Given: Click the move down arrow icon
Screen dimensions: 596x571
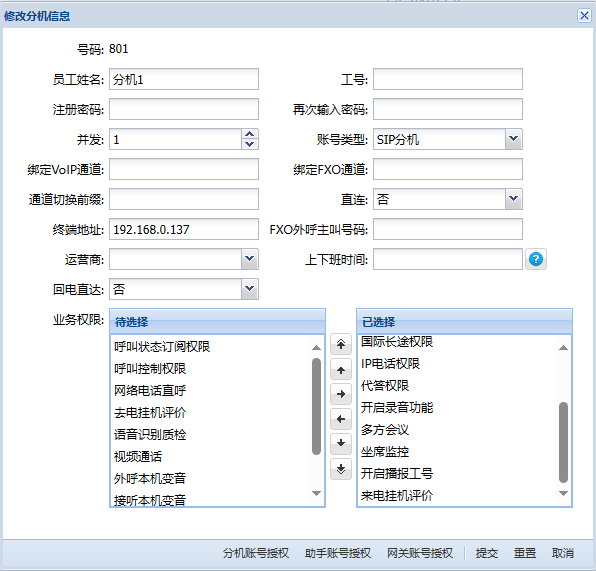Looking at the screenshot, I should (341, 444).
